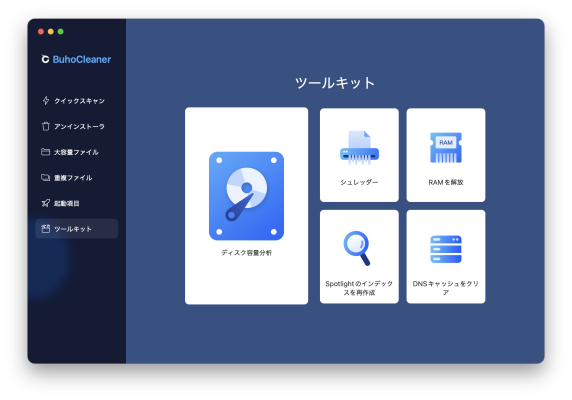
Task: Click the ツールキット page heading
Action: tap(335, 83)
